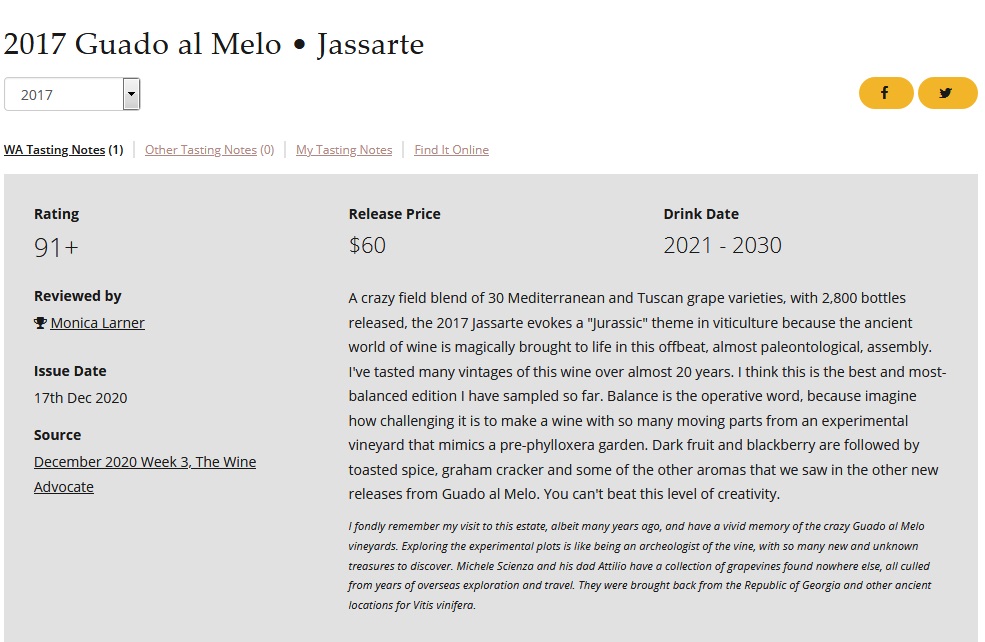The width and height of the screenshot is (985, 642).
Task: Click the italic estate visit note
Action: [x=639, y=565]
